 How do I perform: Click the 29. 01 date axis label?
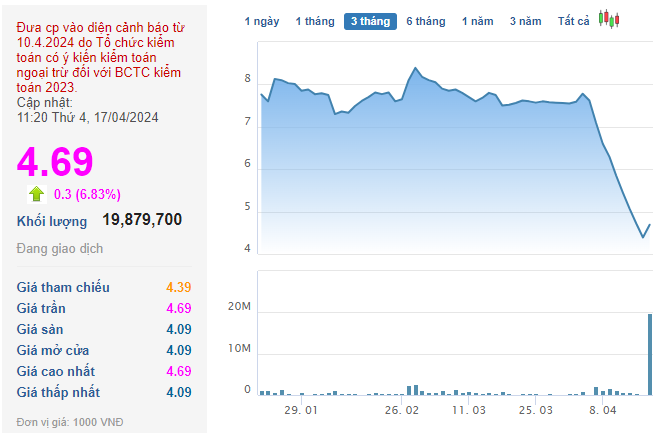coord(301,410)
